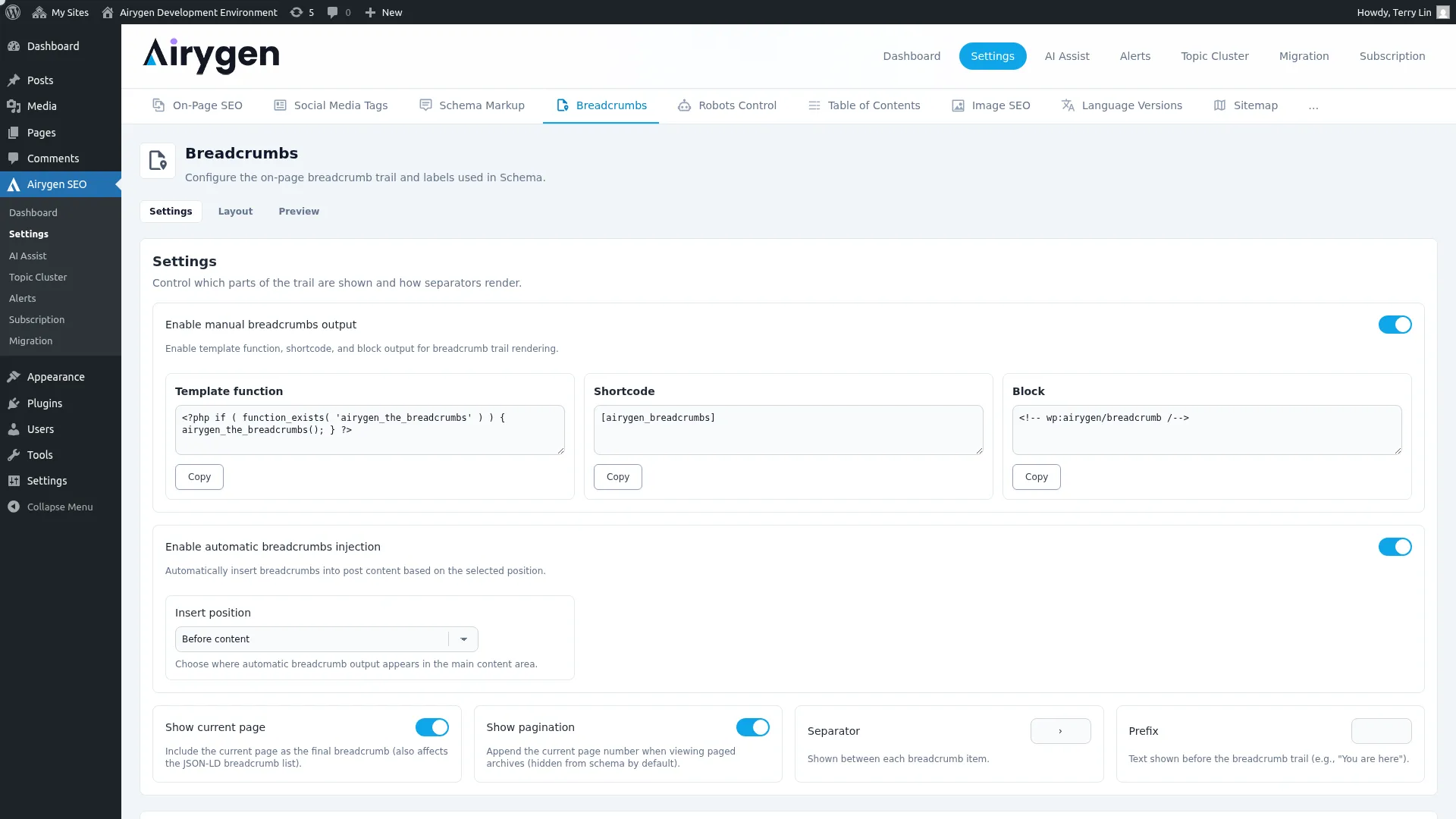Open Alerts in Airygen SEO submenu
The image size is (1456, 819).
23,299
